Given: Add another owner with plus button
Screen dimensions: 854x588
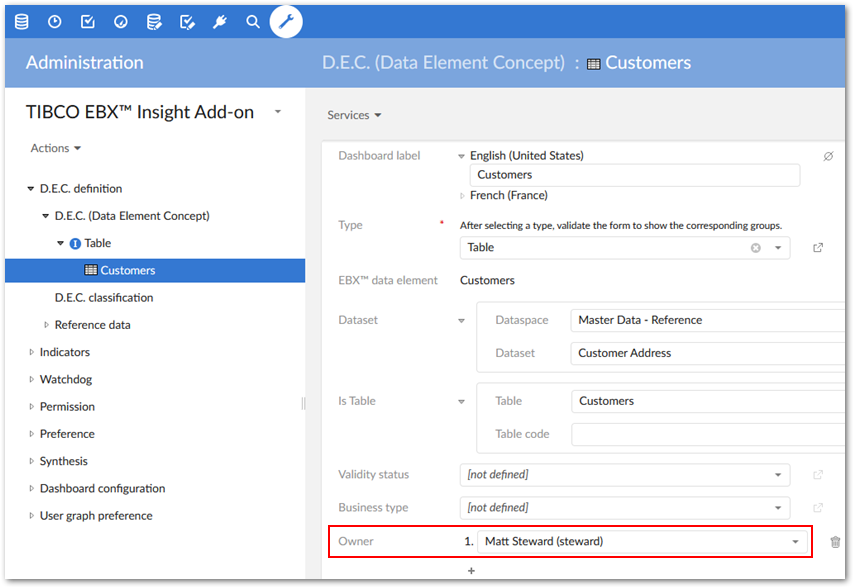Looking at the screenshot, I should [x=471, y=571].
